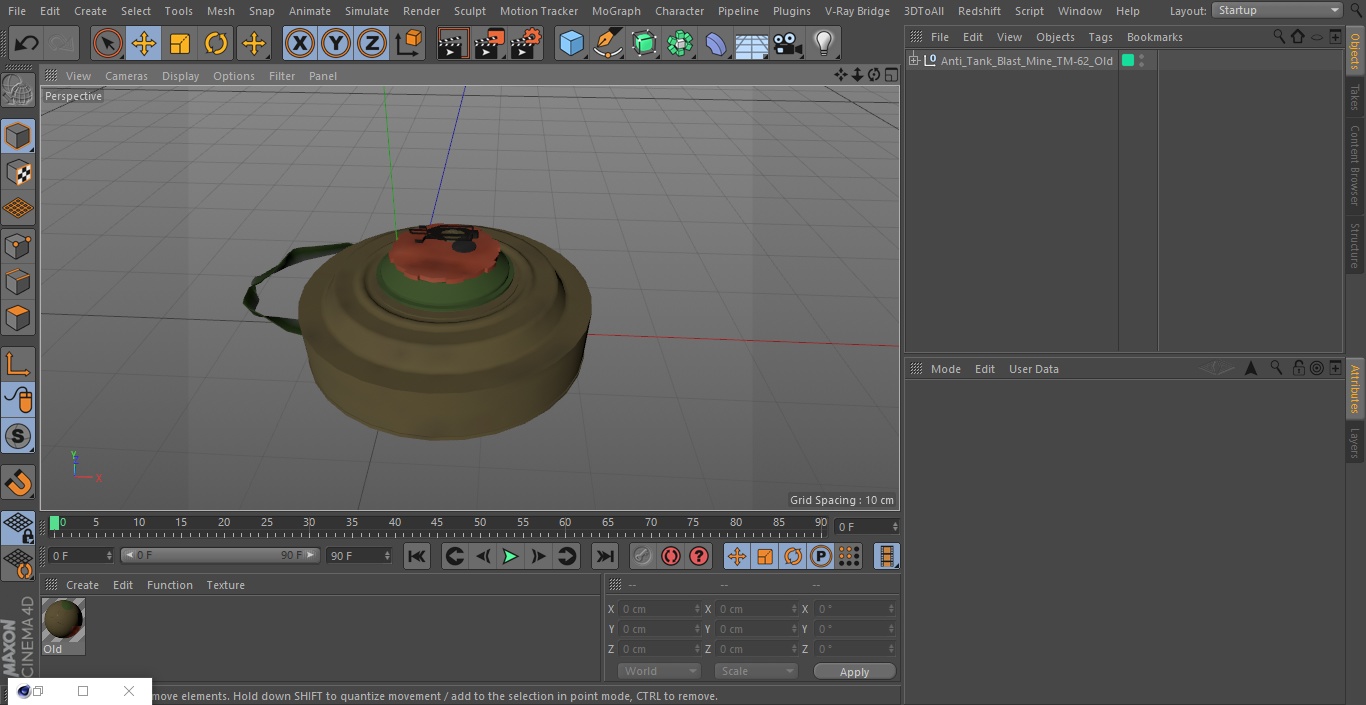Play animation forward
The height and width of the screenshot is (705, 1366).
510,556
